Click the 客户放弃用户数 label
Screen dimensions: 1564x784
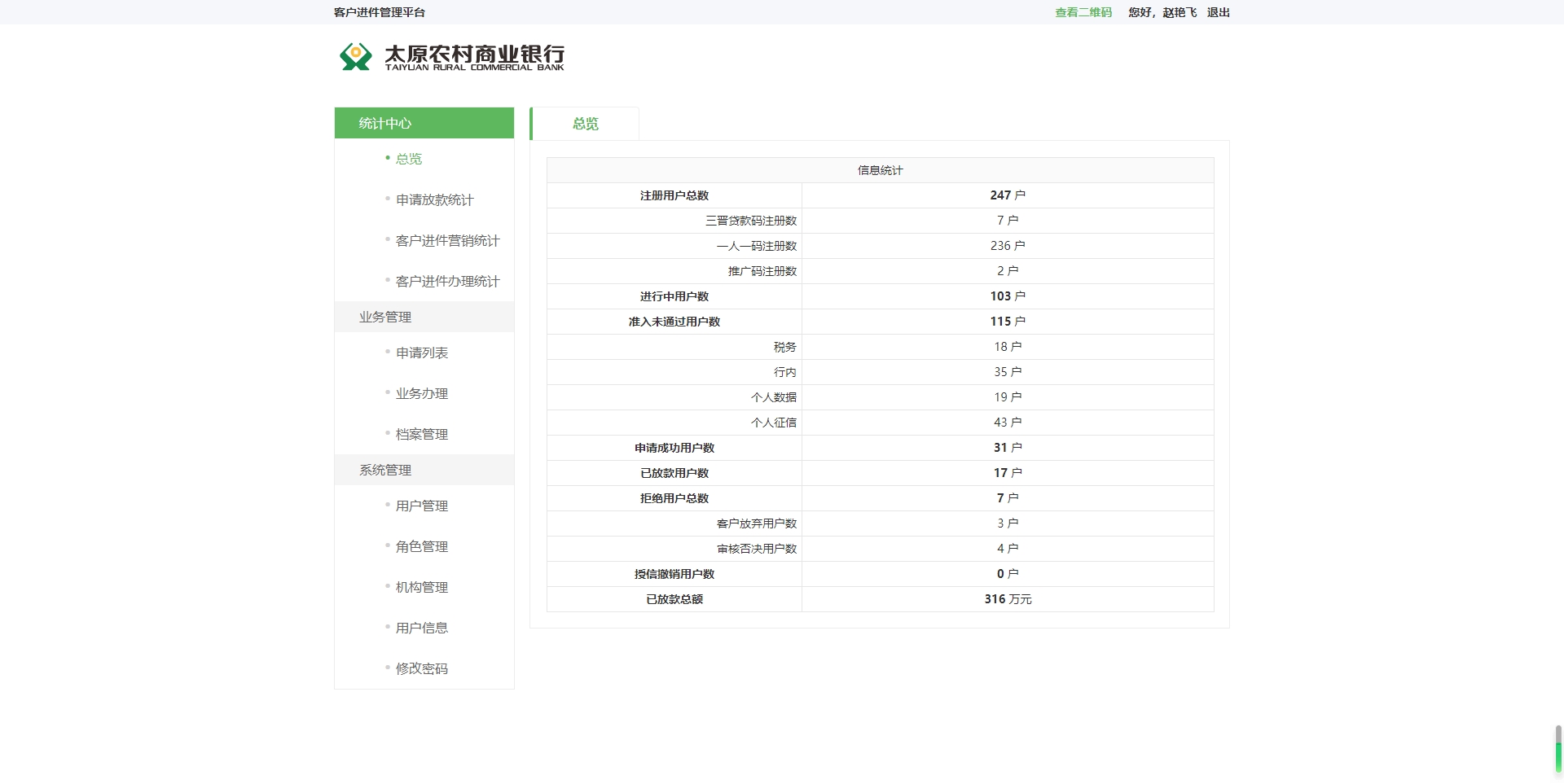[x=757, y=523]
